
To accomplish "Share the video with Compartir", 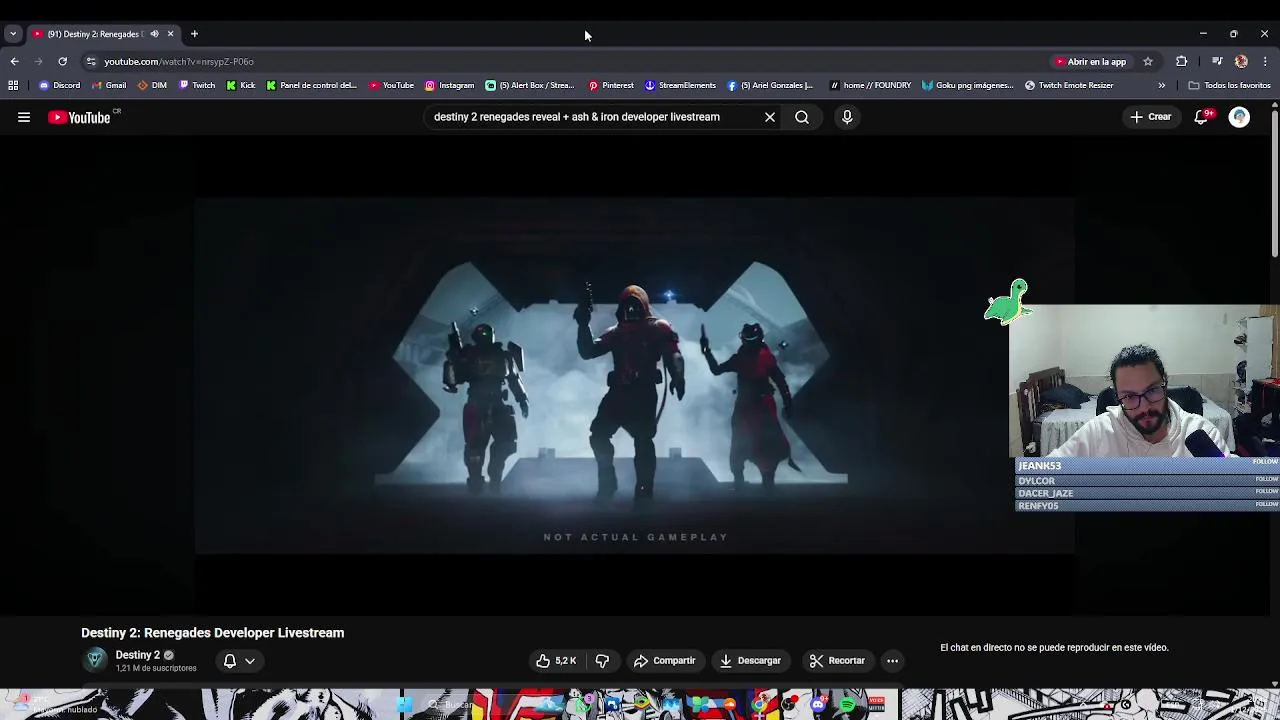I will coord(665,660).
